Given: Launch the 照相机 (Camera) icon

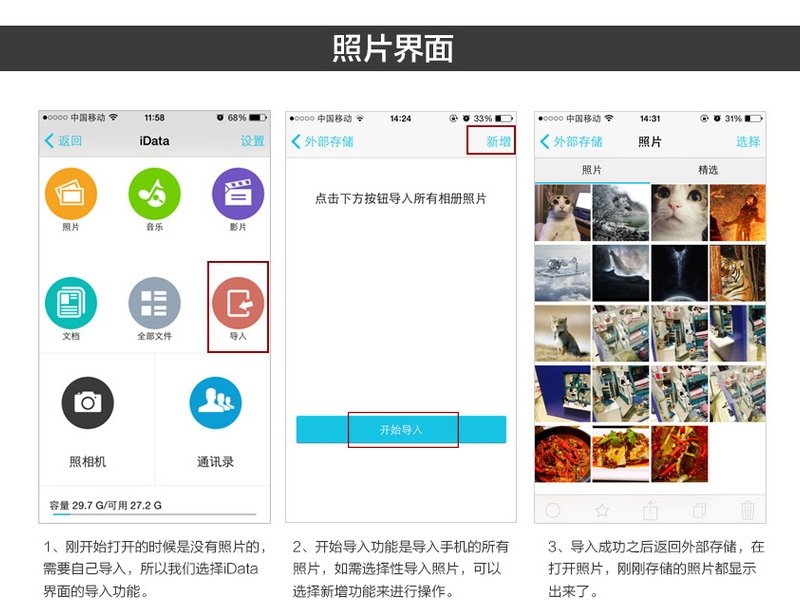Looking at the screenshot, I should click(88, 403).
